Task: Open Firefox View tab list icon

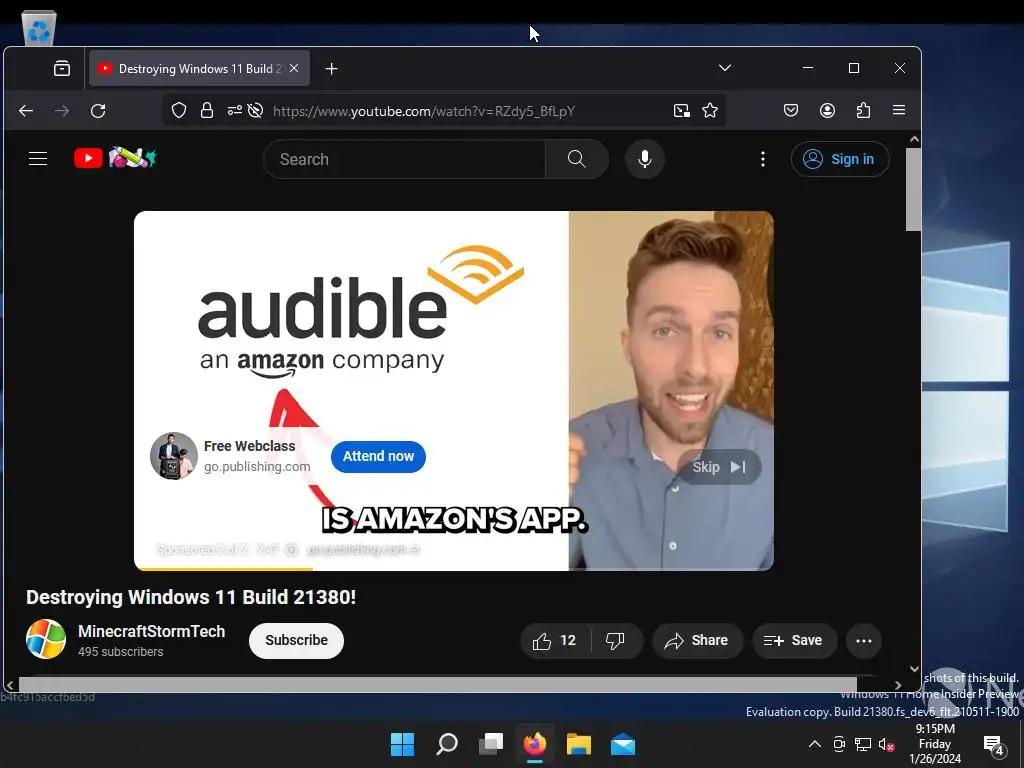Action: (x=62, y=69)
